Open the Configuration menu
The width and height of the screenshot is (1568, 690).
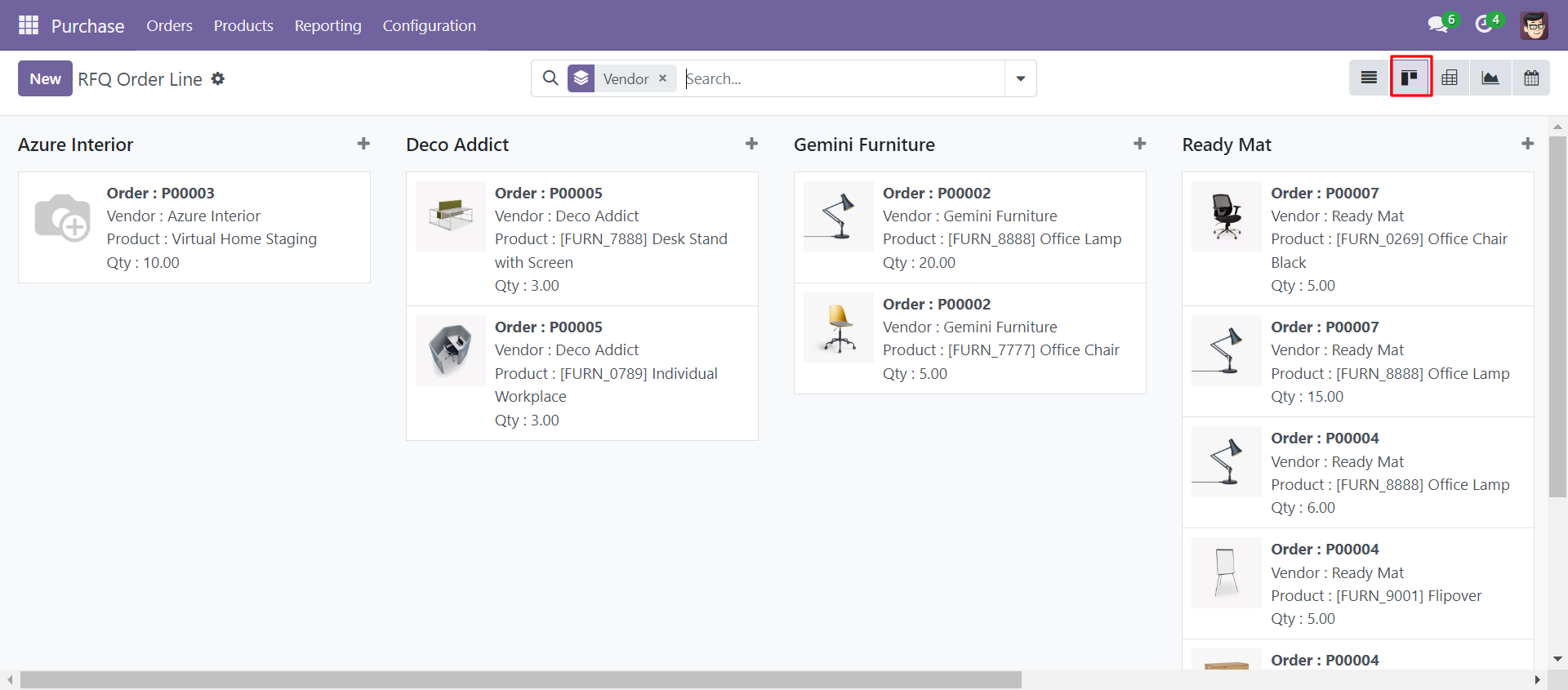[x=429, y=25]
